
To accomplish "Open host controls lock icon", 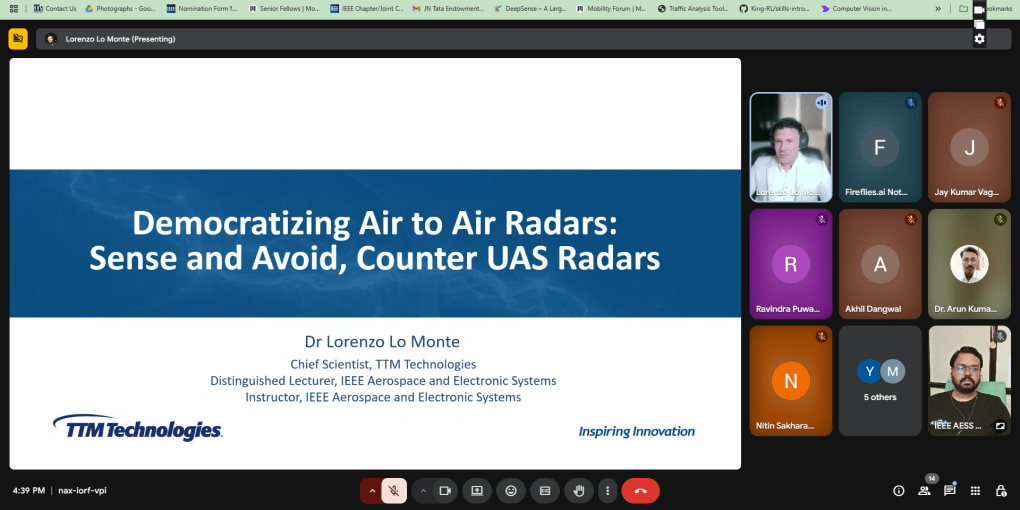I will click(1001, 490).
